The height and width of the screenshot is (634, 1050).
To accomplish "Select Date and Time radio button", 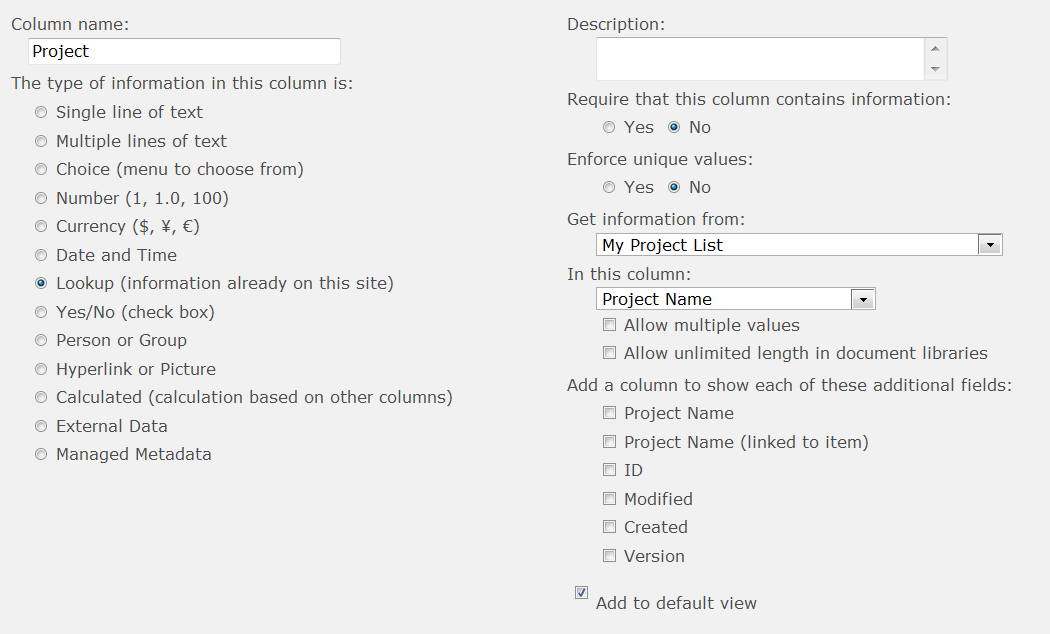I will click(x=41, y=255).
